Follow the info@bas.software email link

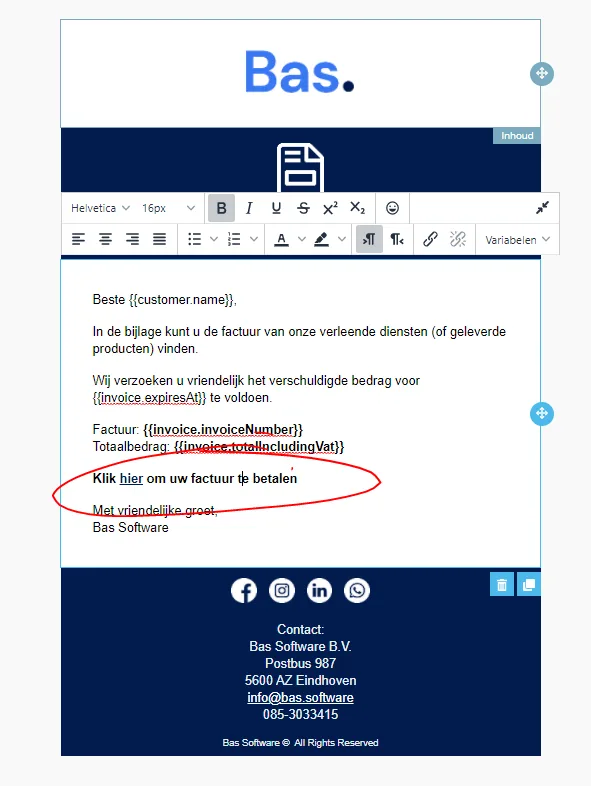point(300,697)
